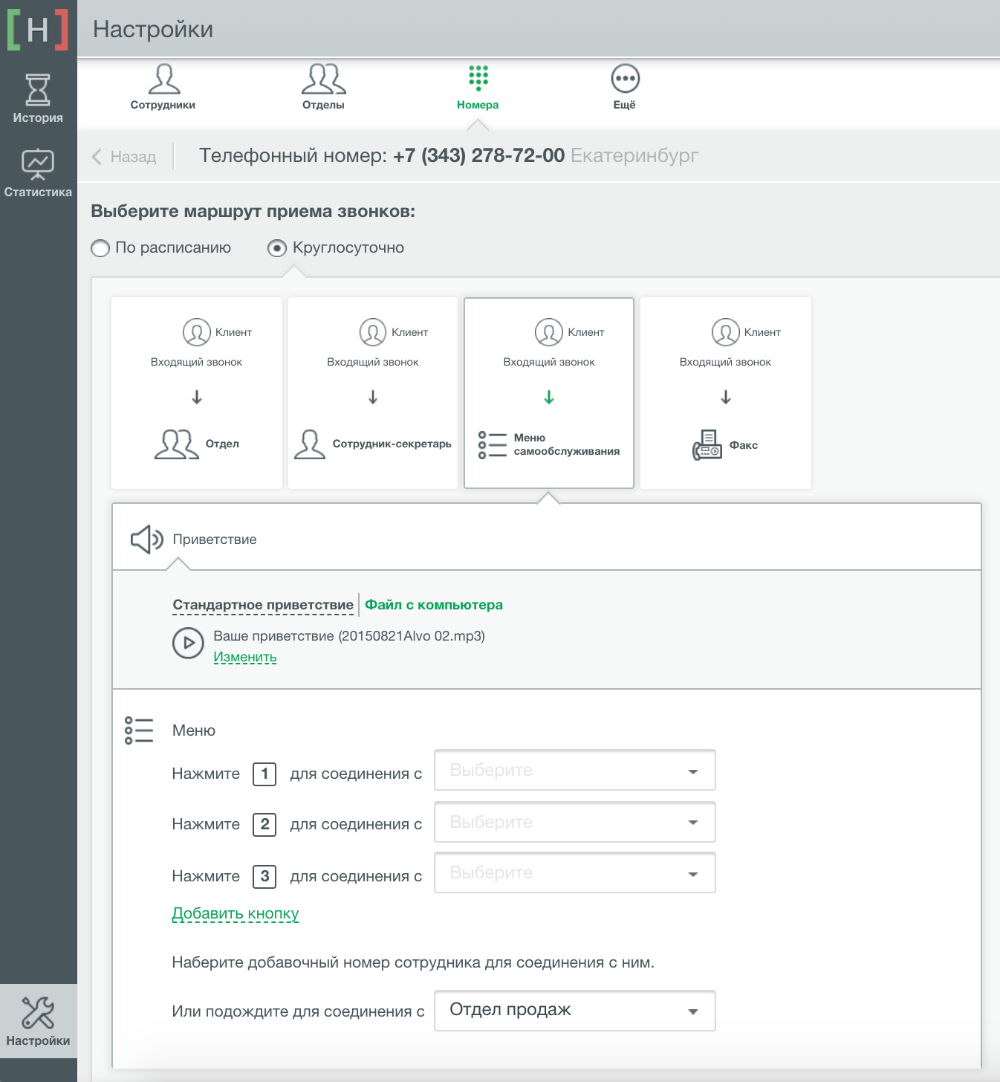Screen dimensions: 1000x1082
Task: Select the По расписанию radio button
Action: [100, 248]
